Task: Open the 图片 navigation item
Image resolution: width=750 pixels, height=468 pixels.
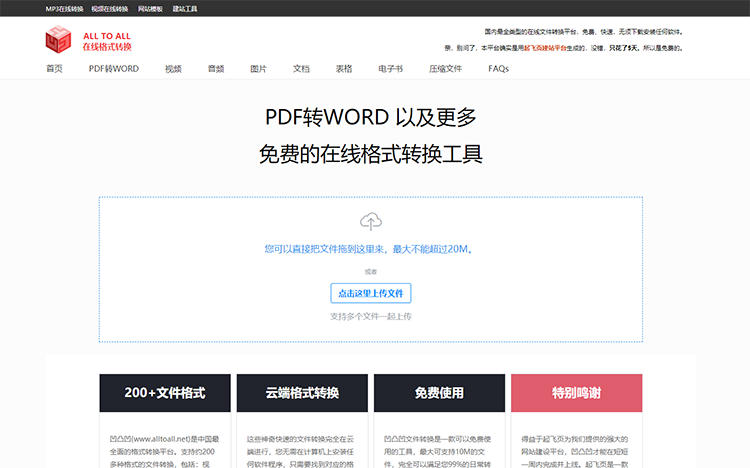Action: click(258, 69)
